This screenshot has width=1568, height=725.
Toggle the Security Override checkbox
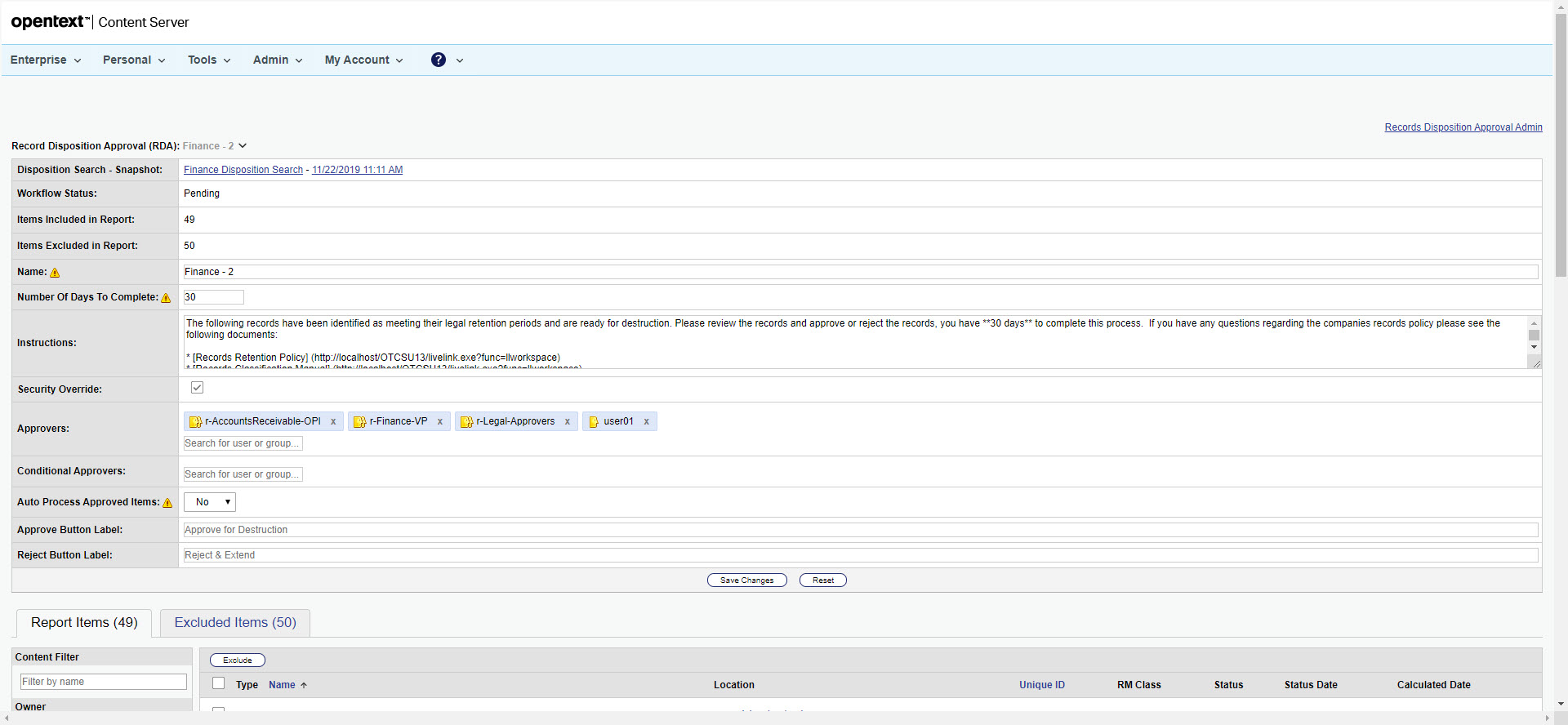(198, 388)
